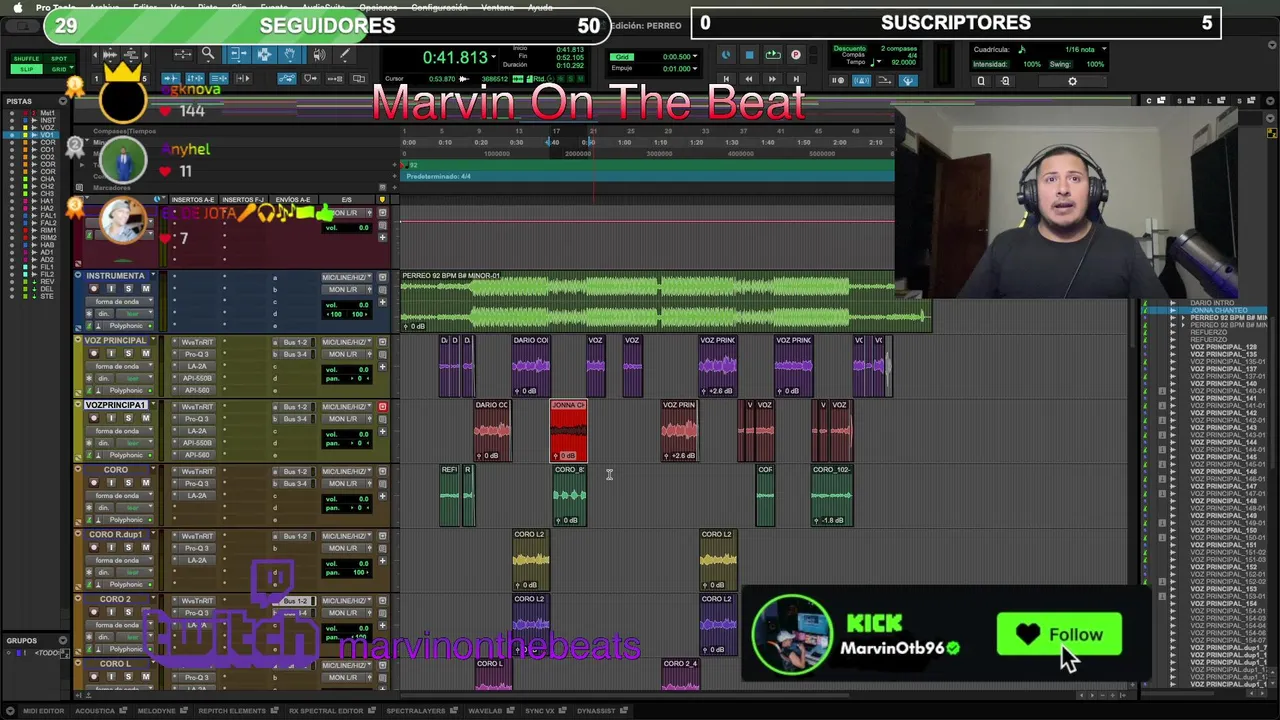Viewport: 1280px width, 720px height.
Task: Click the fast forward transport button
Action: click(x=772, y=79)
